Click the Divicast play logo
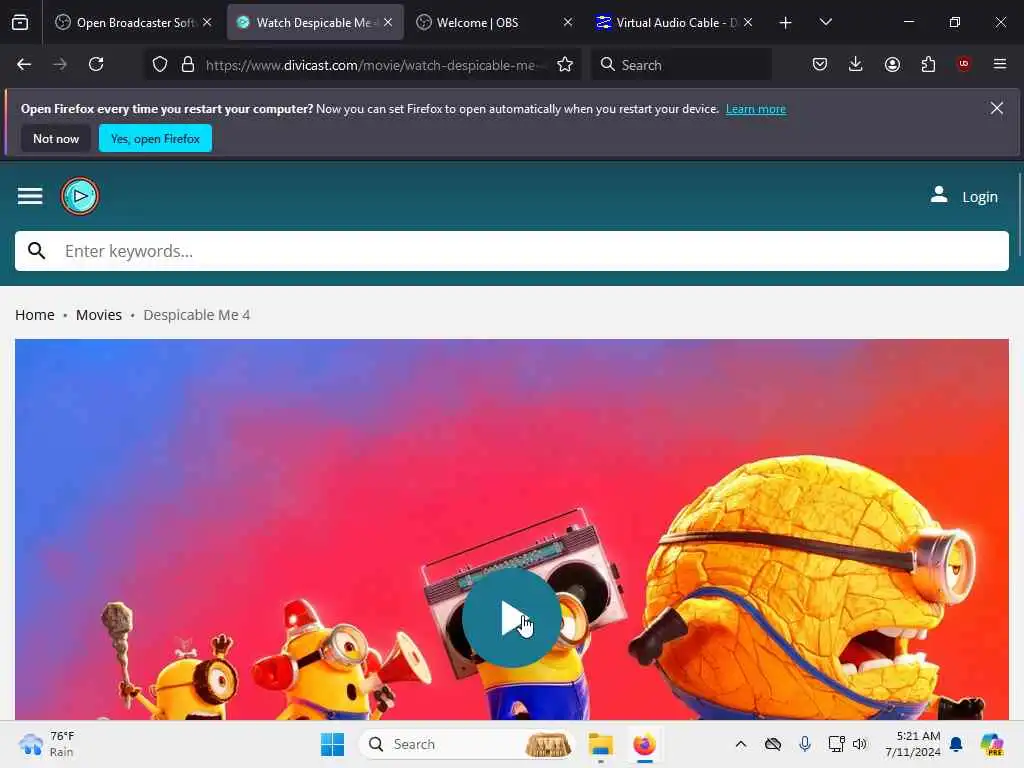1024x768 pixels. 80,196
